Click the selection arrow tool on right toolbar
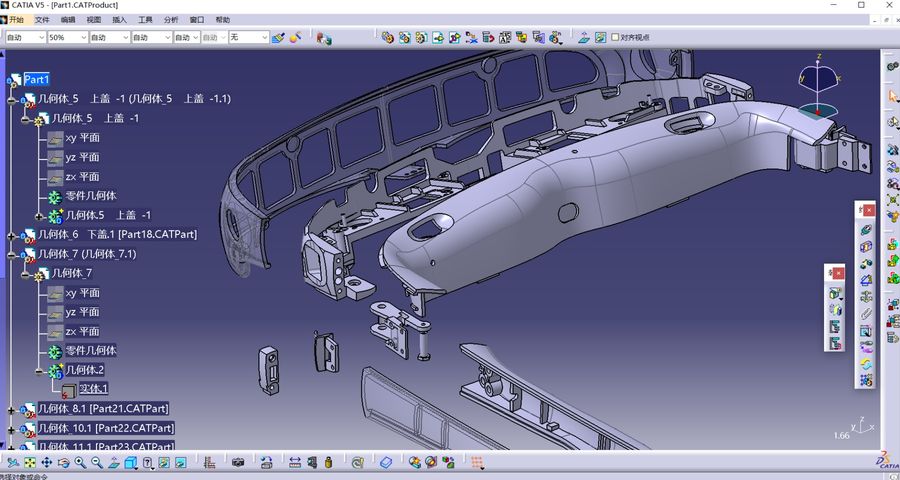Image resolution: width=900 pixels, height=480 pixels. 893,95
